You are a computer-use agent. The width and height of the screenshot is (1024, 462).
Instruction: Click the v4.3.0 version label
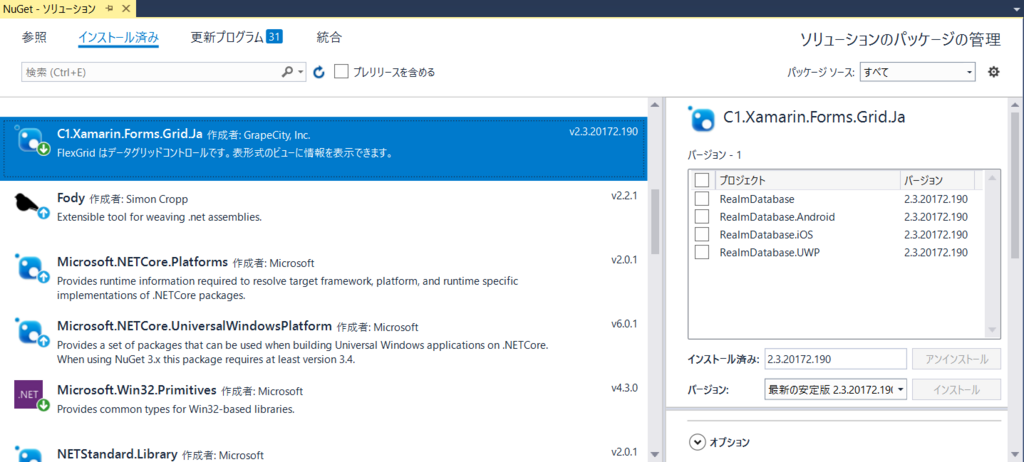pos(624,388)
